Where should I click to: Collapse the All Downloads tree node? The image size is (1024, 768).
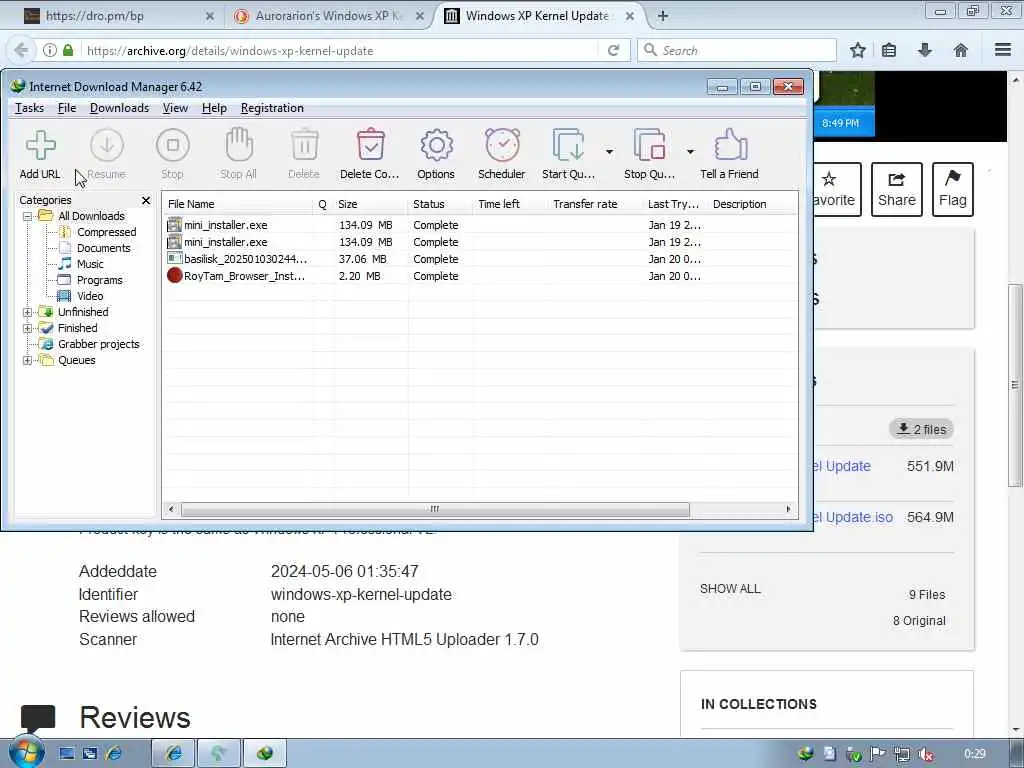click(x=27, y=216)
